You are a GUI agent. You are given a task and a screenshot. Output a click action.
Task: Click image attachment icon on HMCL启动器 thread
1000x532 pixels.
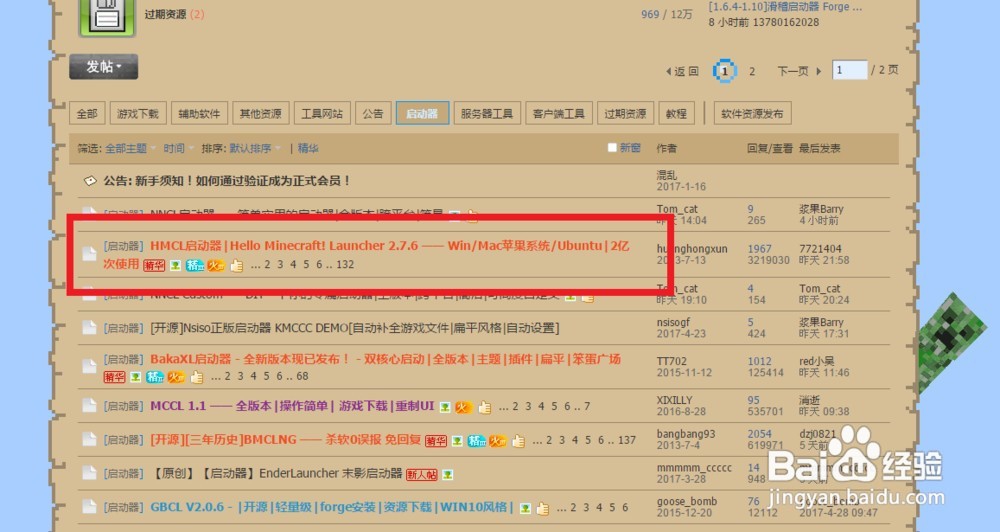[175, 265]
